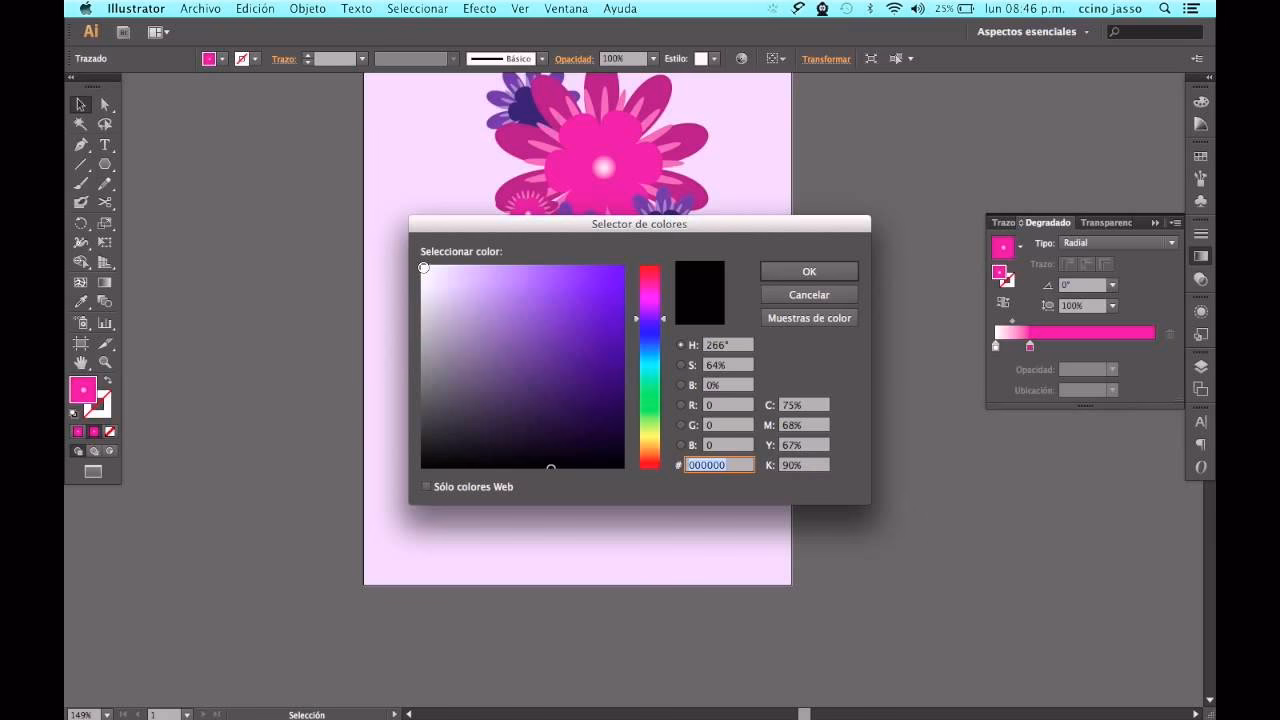This screenshot has width=1280, height=720.
Task: Open the gradient angle dropdown
Action: point(1111,284)
